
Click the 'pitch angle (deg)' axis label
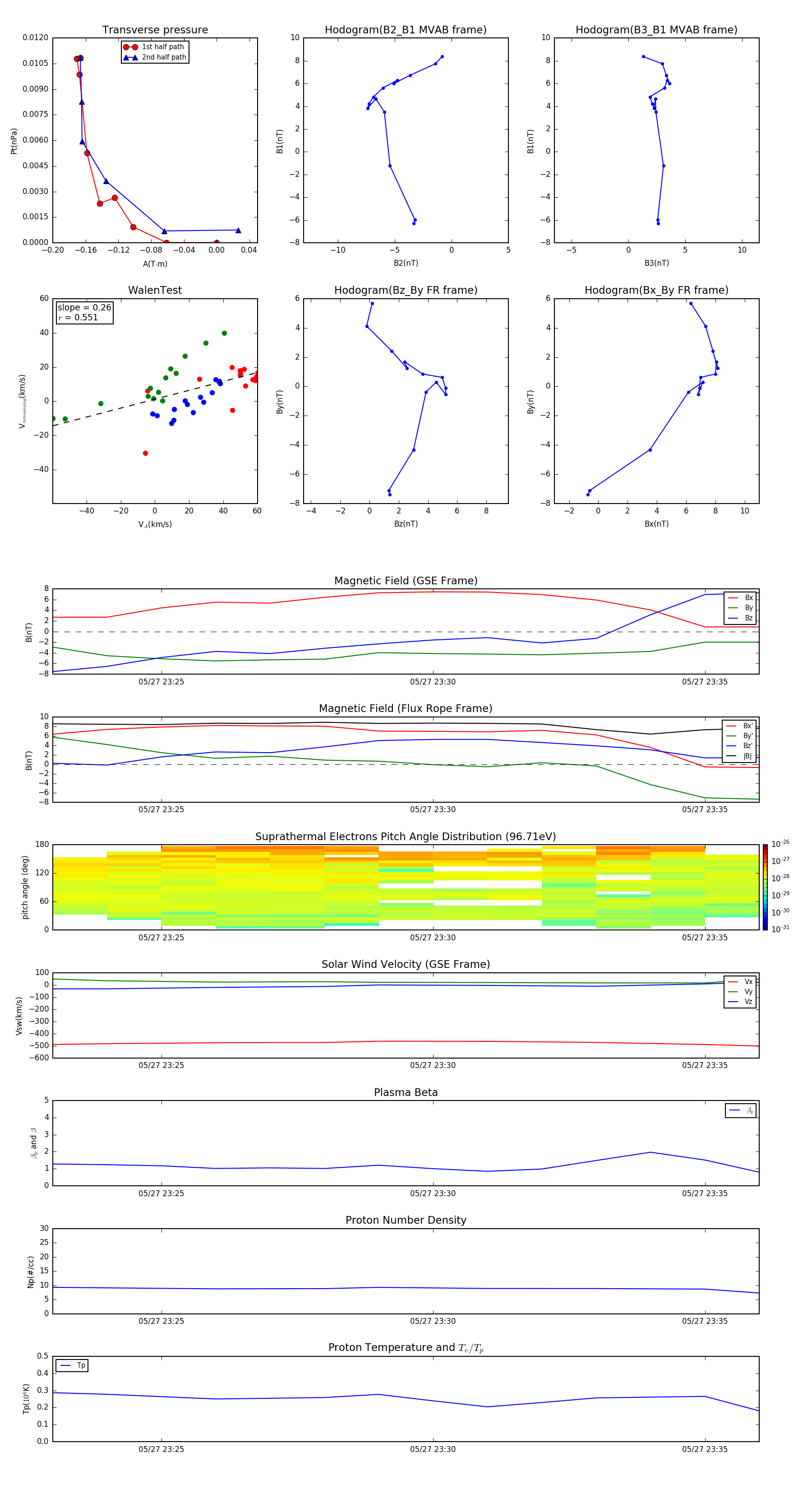(25, 887)
